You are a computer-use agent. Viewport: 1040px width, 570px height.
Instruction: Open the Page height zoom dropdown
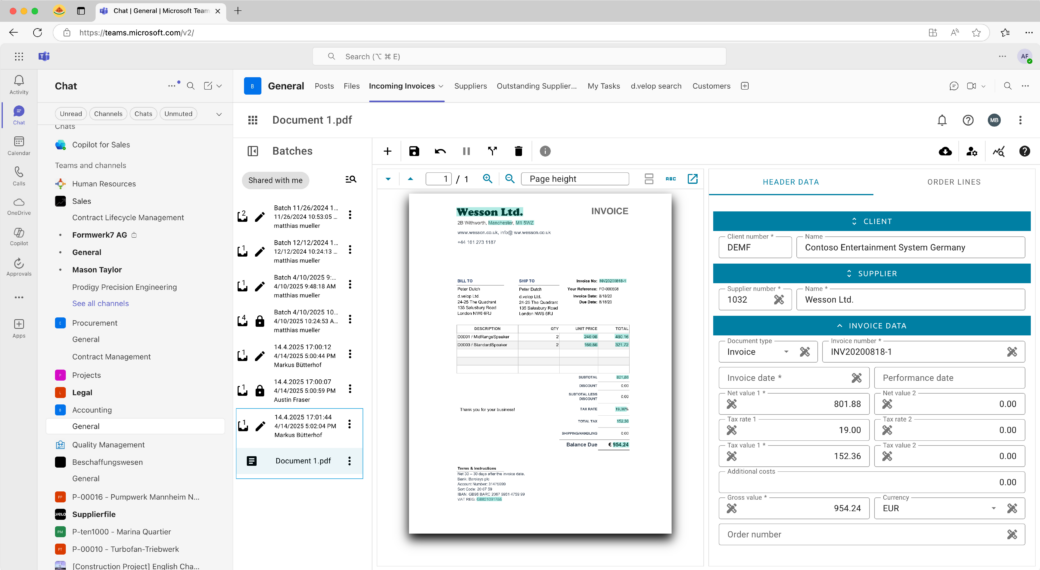575,178
